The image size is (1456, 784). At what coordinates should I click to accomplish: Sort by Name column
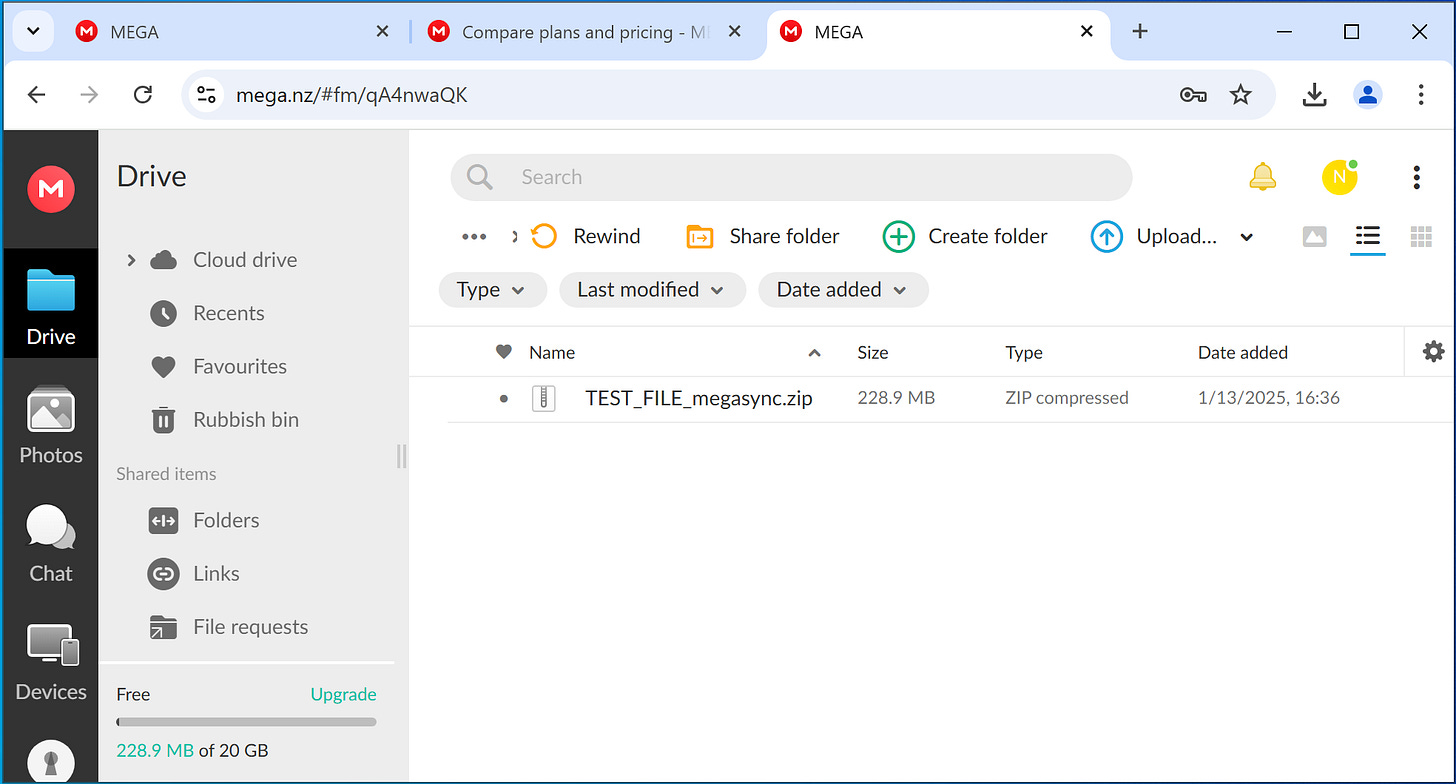(x=552, y=352)
